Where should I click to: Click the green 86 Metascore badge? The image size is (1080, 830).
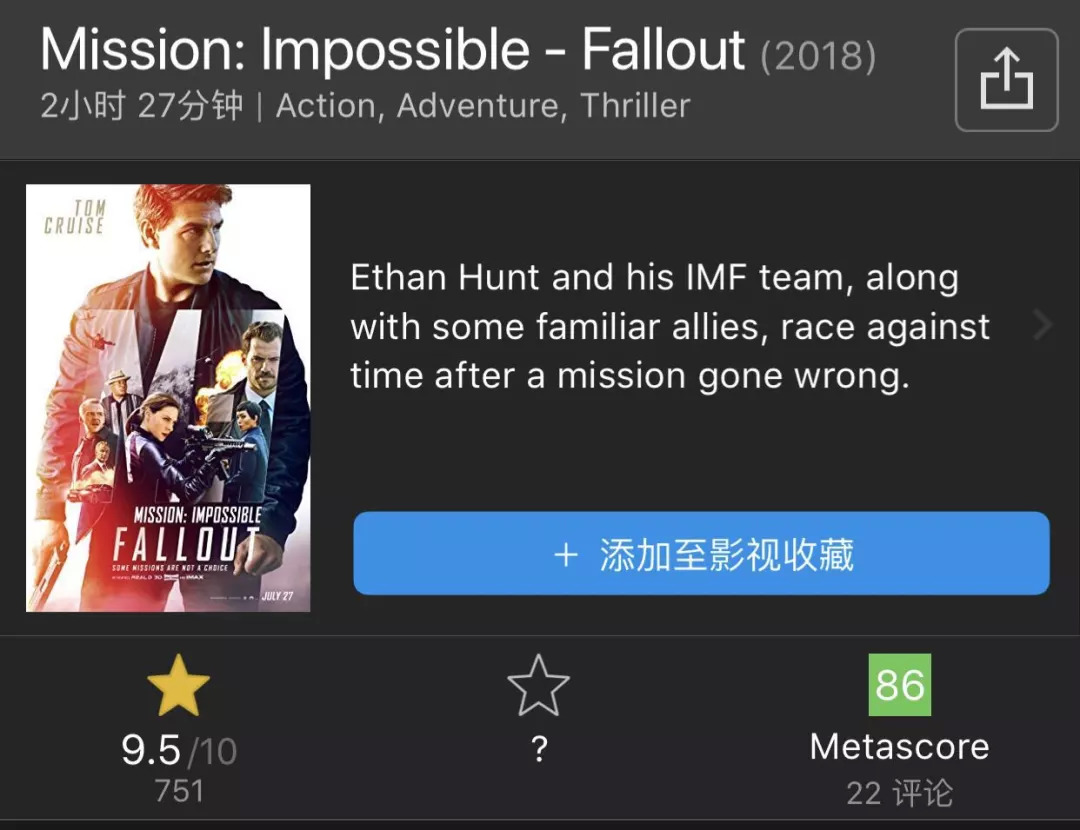tap(899, 685)
